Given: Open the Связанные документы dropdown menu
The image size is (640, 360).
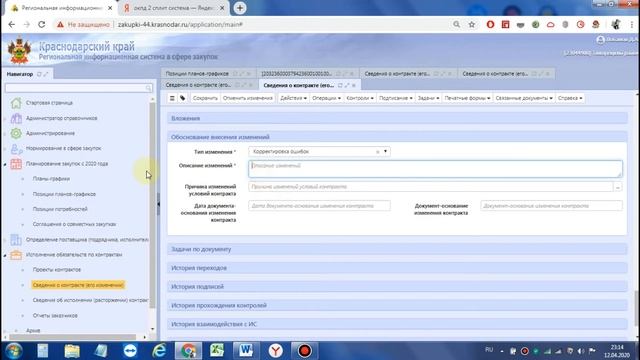Looking at the screenshot, I should [524, 98].
